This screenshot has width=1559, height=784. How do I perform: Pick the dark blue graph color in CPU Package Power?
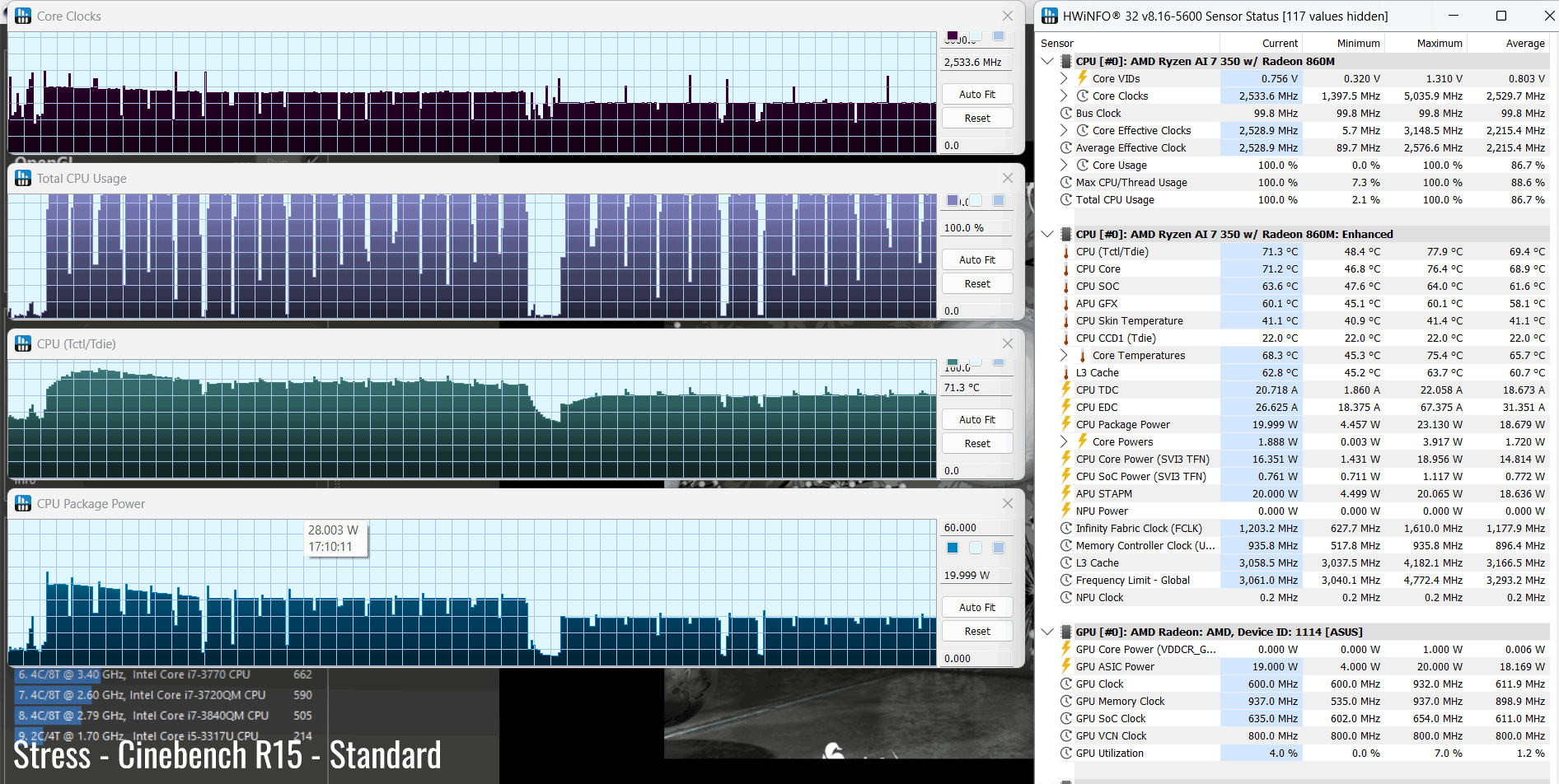953,548
